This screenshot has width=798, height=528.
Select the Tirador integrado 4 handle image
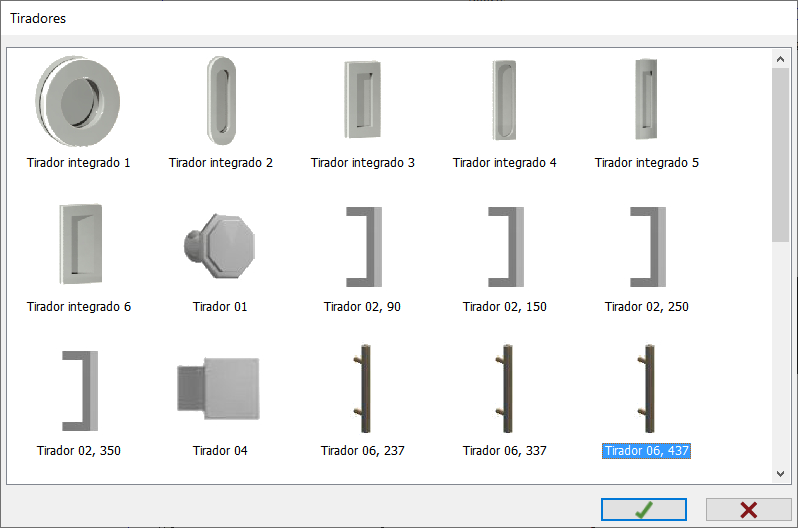[504, 100]
